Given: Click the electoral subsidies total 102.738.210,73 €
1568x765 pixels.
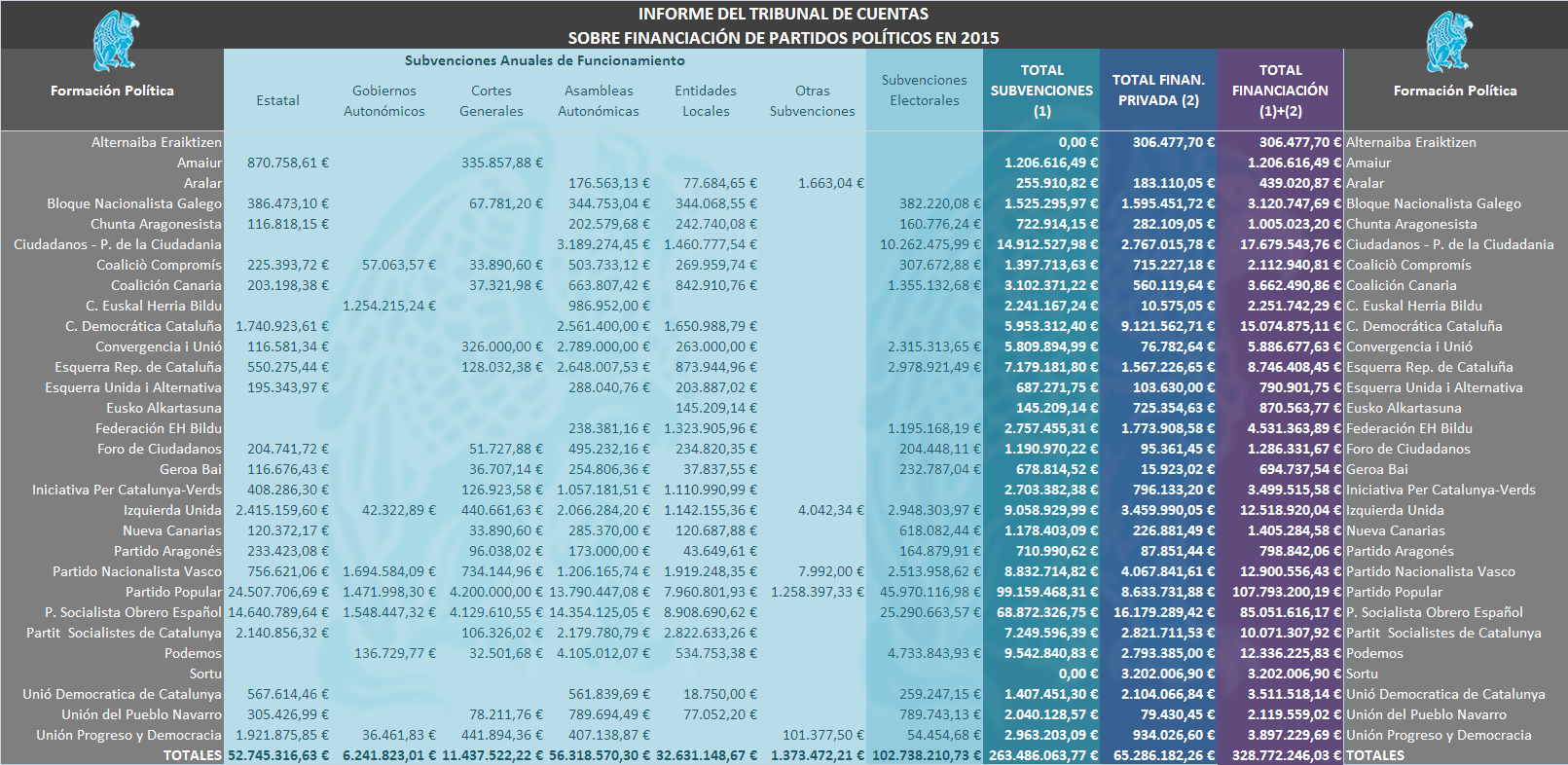Looking at the screenshot, I should point(927,755).
